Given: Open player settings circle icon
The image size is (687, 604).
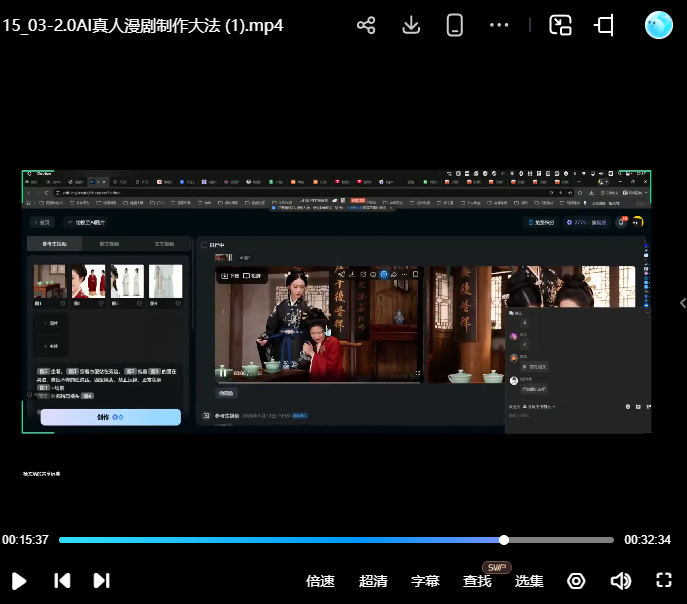Looking at the screenshot, I should [x=576, y=581].
